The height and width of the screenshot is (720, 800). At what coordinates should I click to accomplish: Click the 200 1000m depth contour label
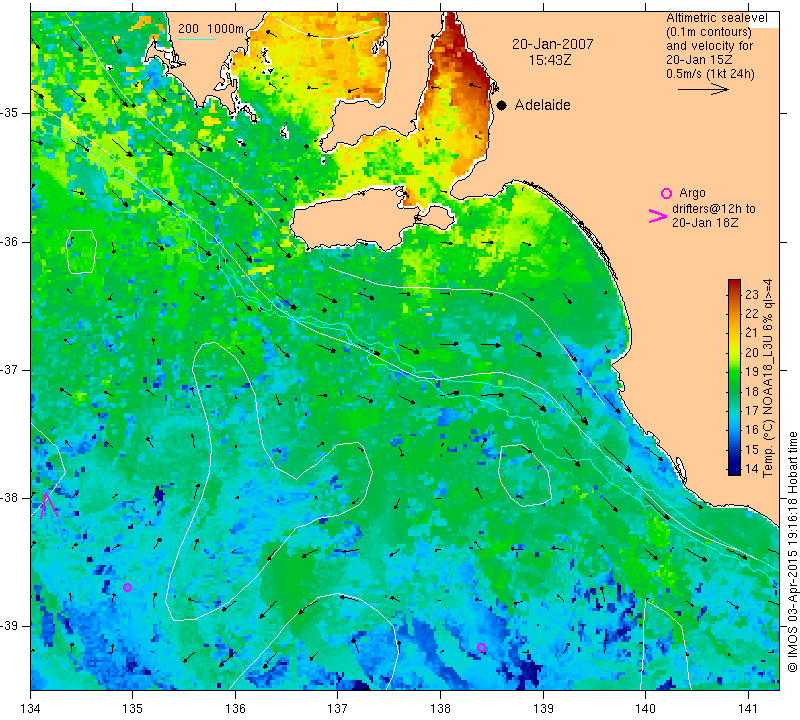coord(211,29)
